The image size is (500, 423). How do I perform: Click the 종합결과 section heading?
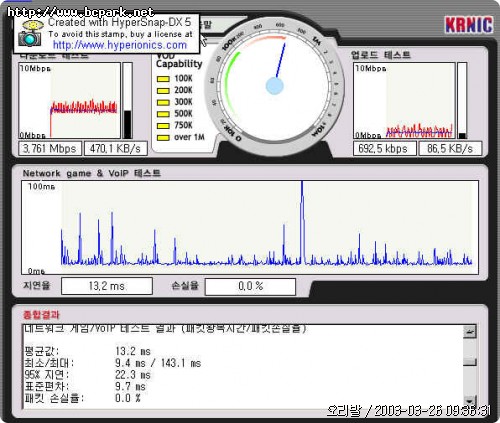point(41,315)
